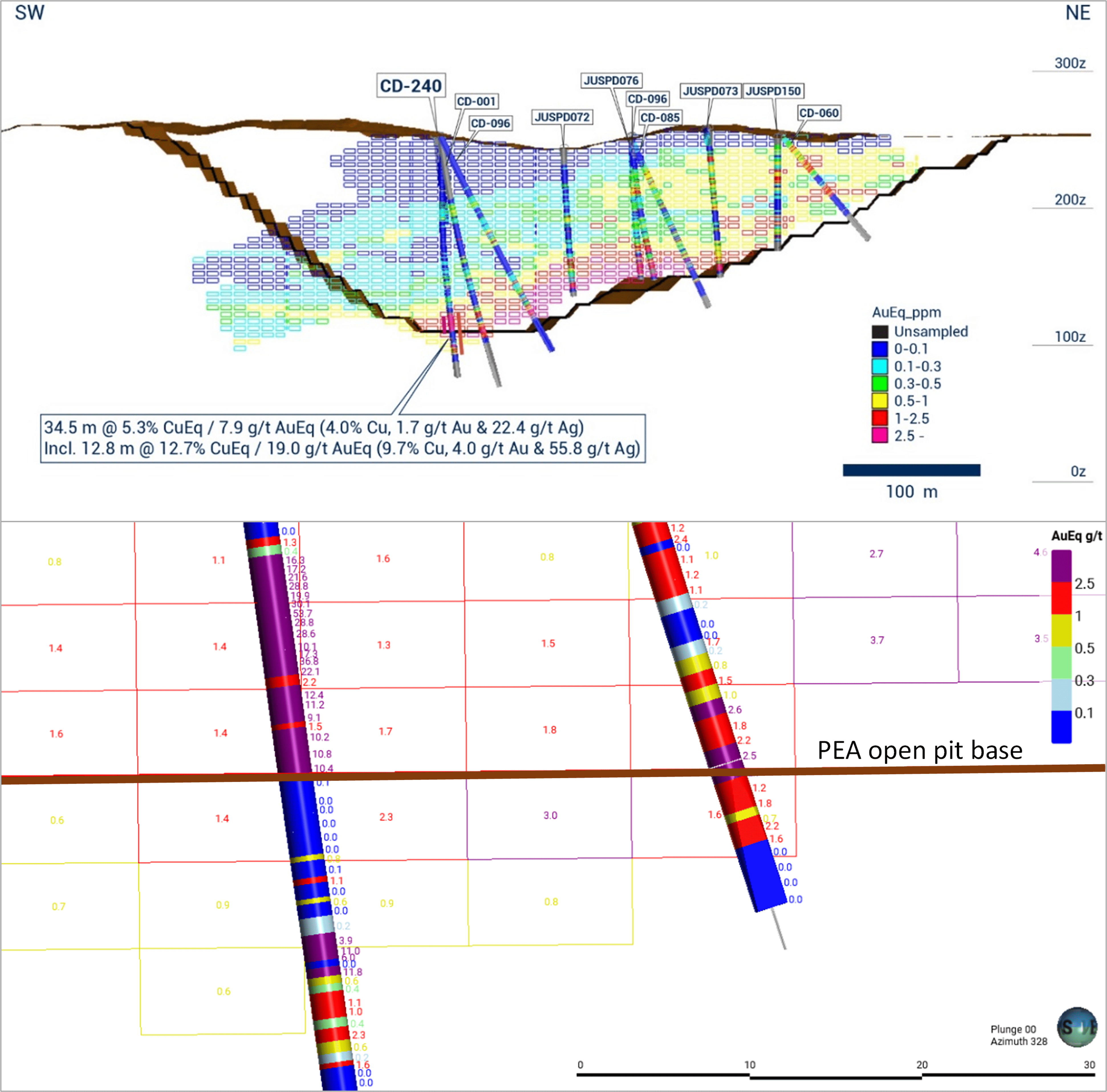Click the 'PEA open pit base' label

[920, 750]
